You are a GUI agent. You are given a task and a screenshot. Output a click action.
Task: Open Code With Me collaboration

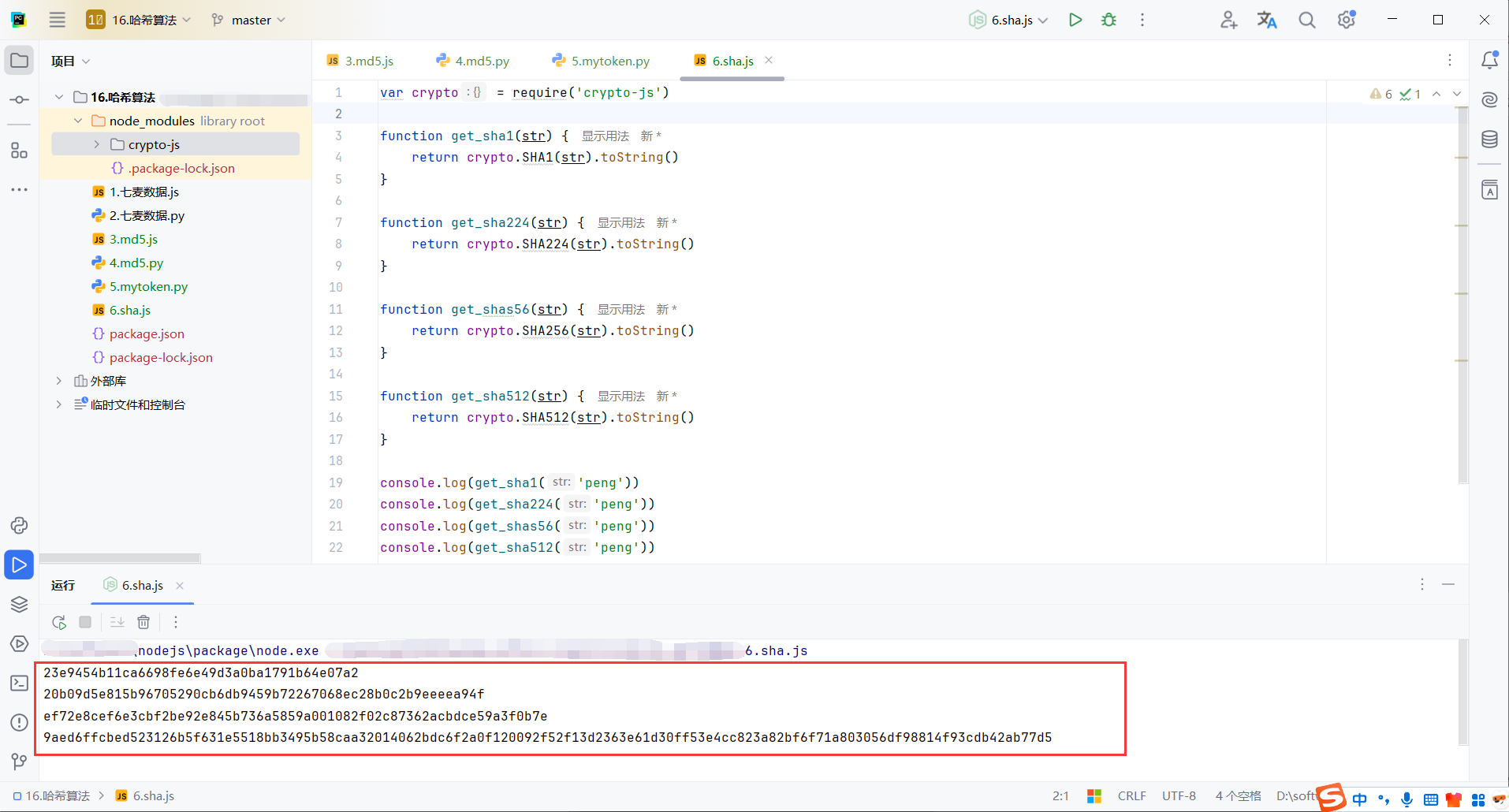[1228, 20]
